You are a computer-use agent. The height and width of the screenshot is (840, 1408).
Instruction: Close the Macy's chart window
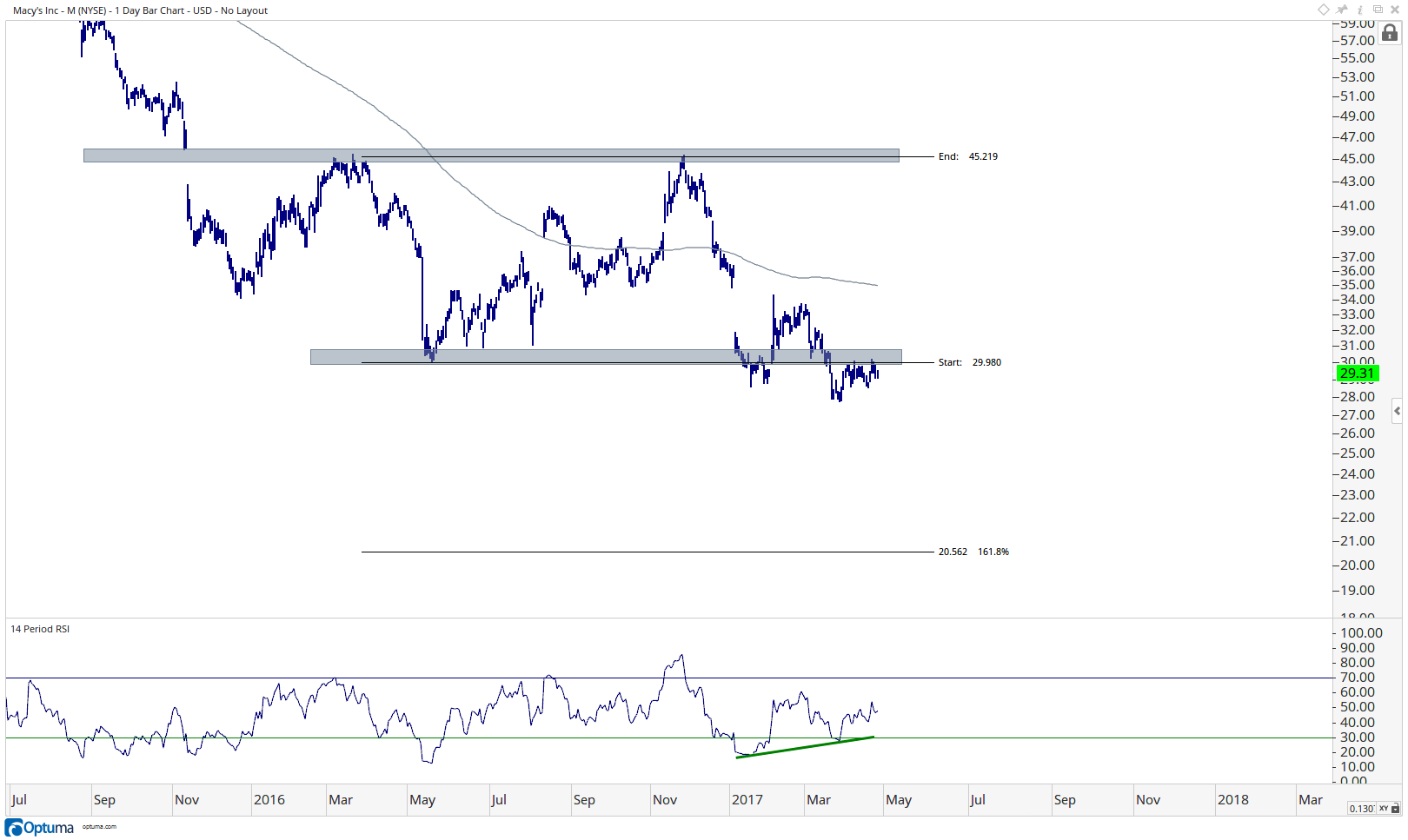click(1395, 10)
